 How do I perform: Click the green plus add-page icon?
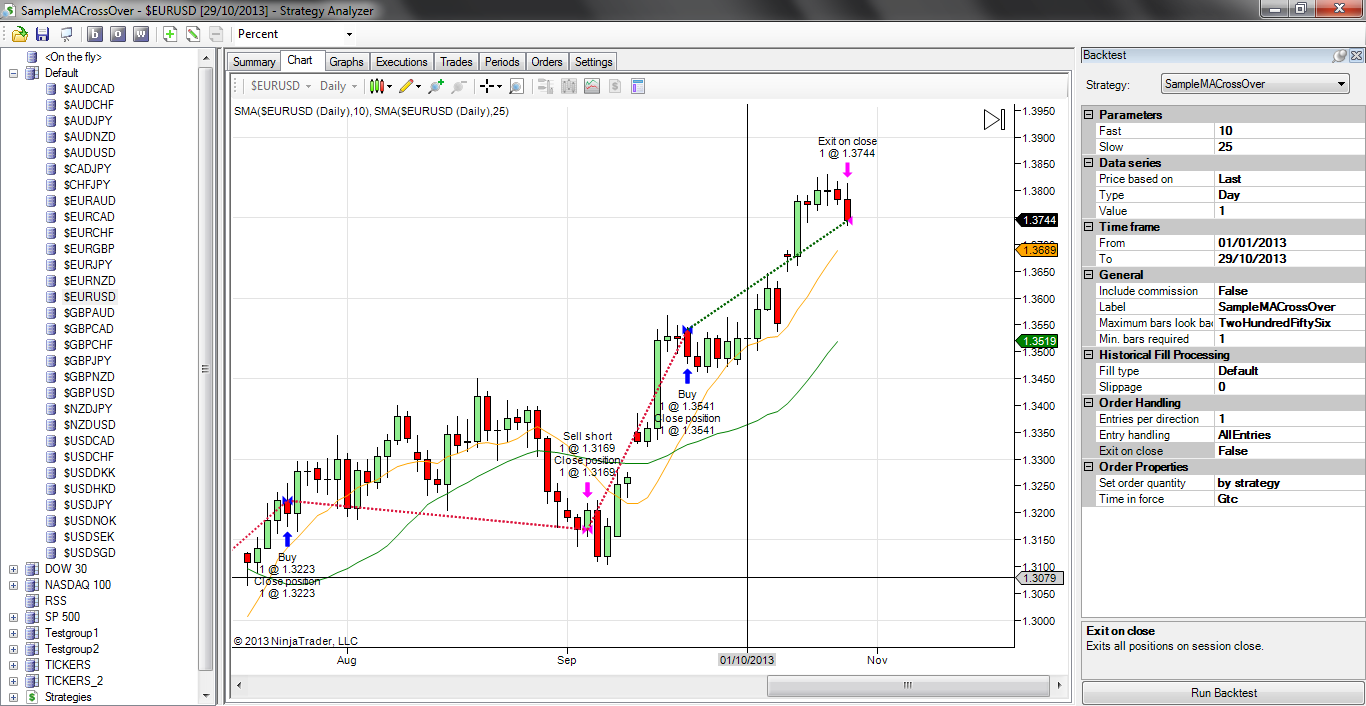[170, 34]
